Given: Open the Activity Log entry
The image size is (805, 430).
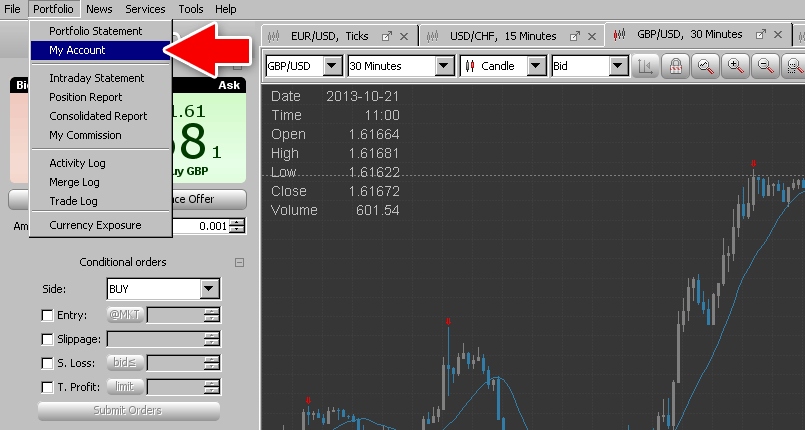Looking at the screenshot, I should (x=101, y=163).
